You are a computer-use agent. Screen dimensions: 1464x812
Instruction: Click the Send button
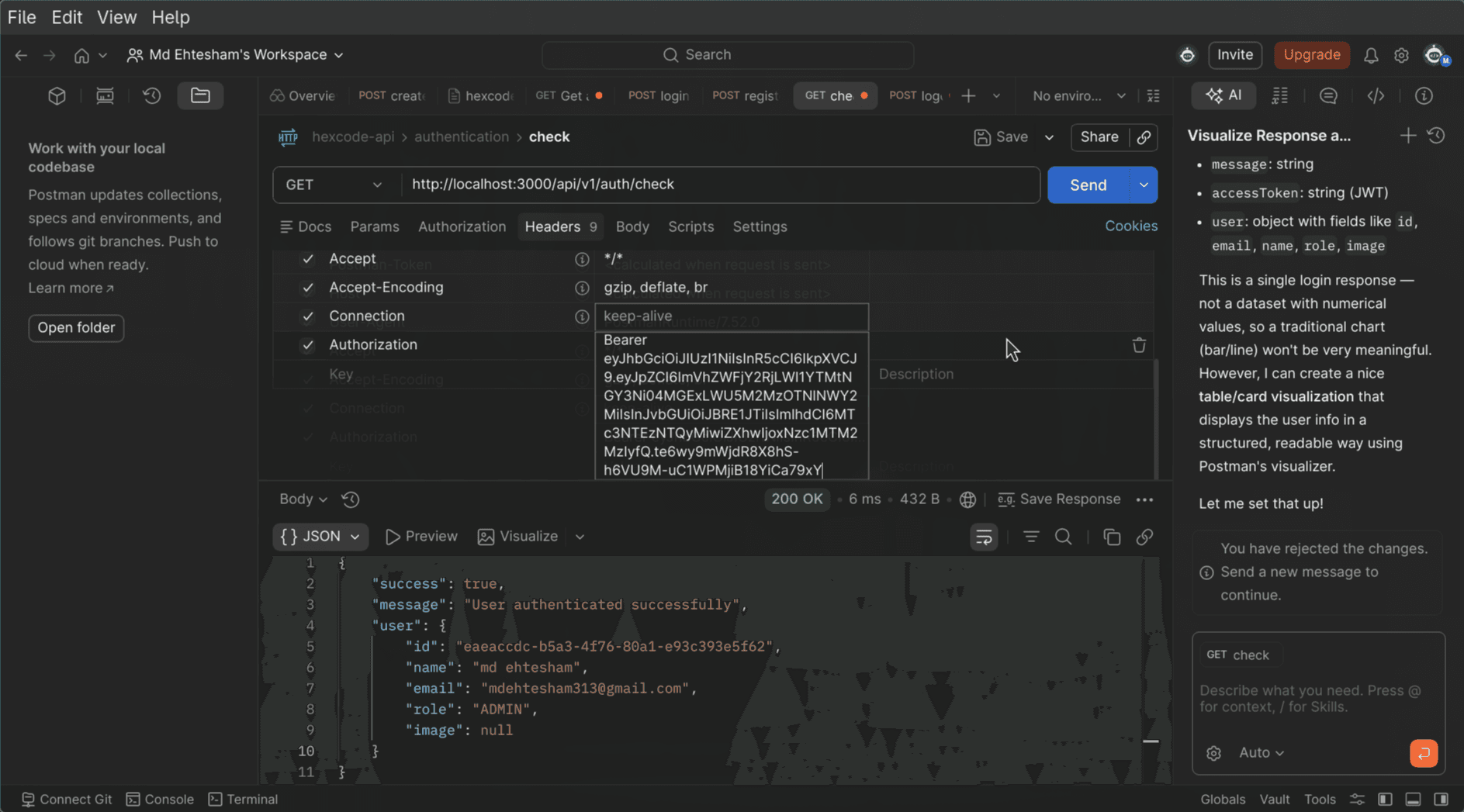[1088, 185]
